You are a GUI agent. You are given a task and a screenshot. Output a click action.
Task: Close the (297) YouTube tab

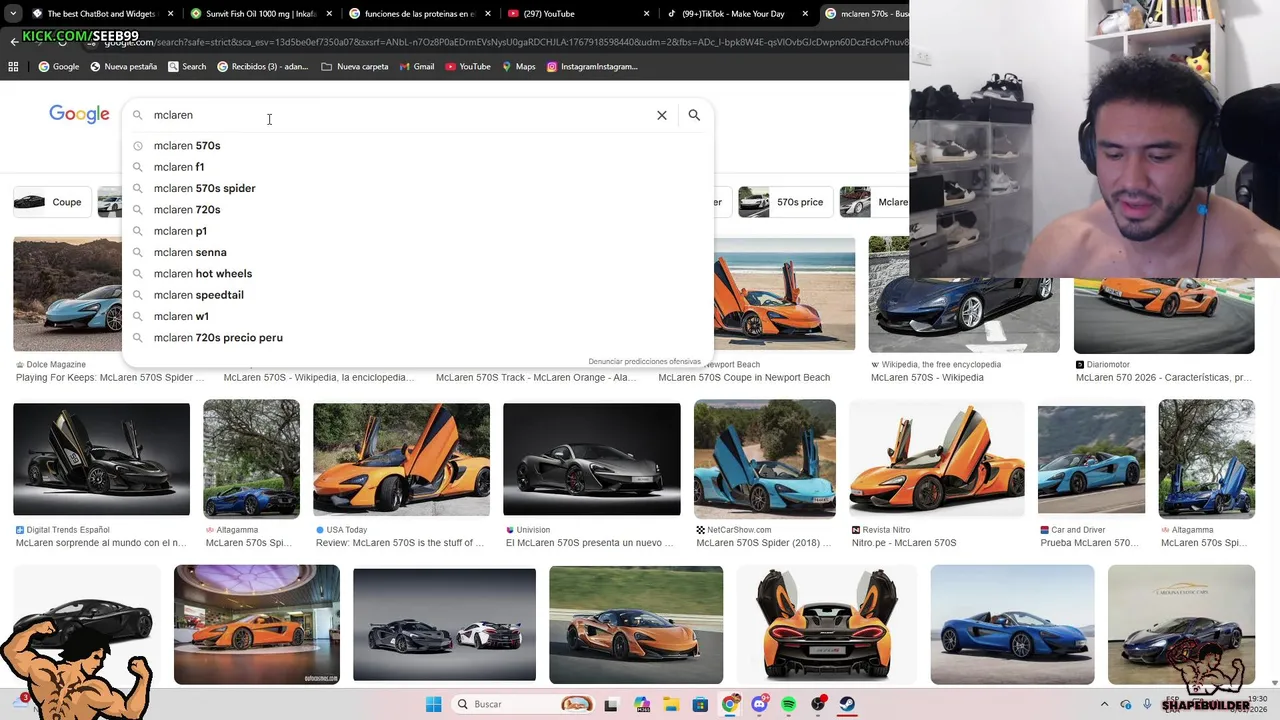(647, 14)
